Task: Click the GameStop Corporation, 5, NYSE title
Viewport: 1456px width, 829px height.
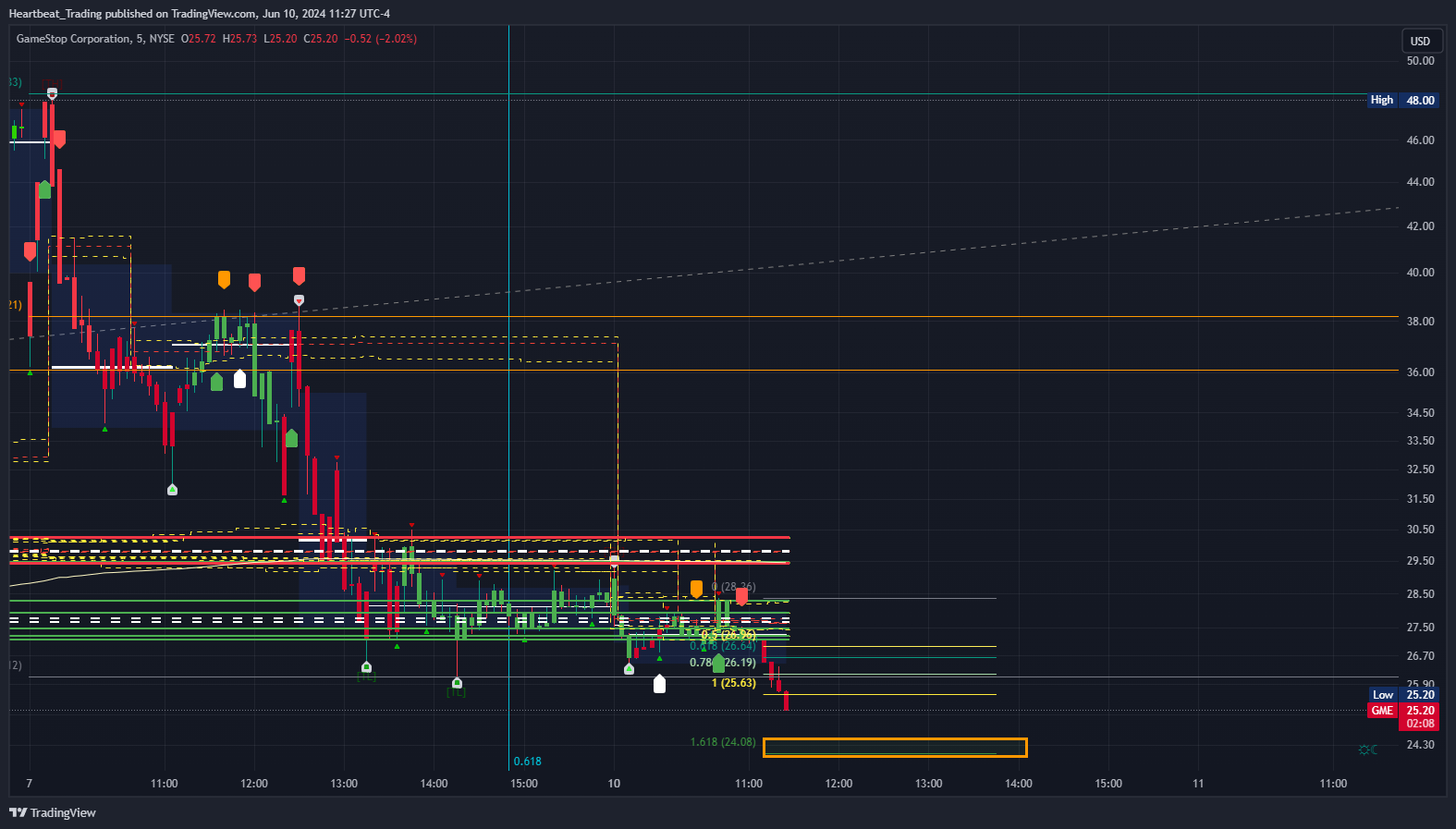Action: tap(95, 39)
